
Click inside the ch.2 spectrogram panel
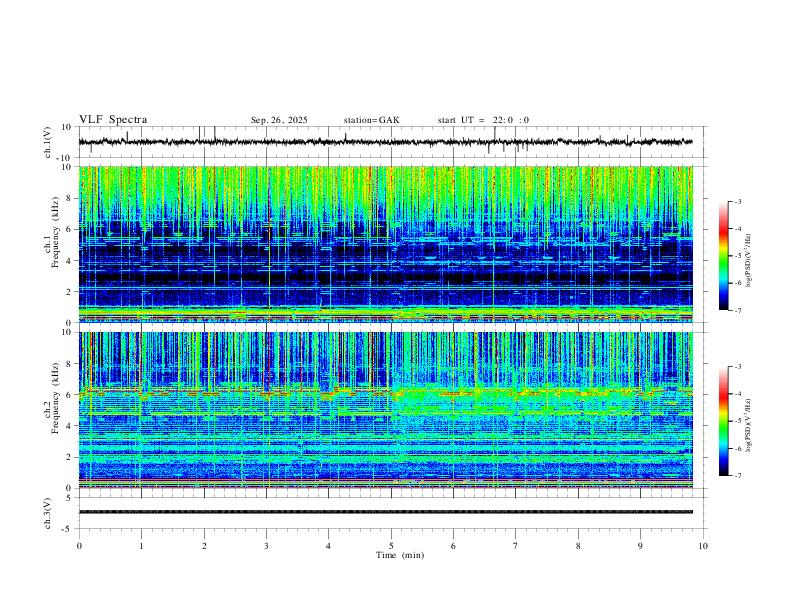[385, 410]
